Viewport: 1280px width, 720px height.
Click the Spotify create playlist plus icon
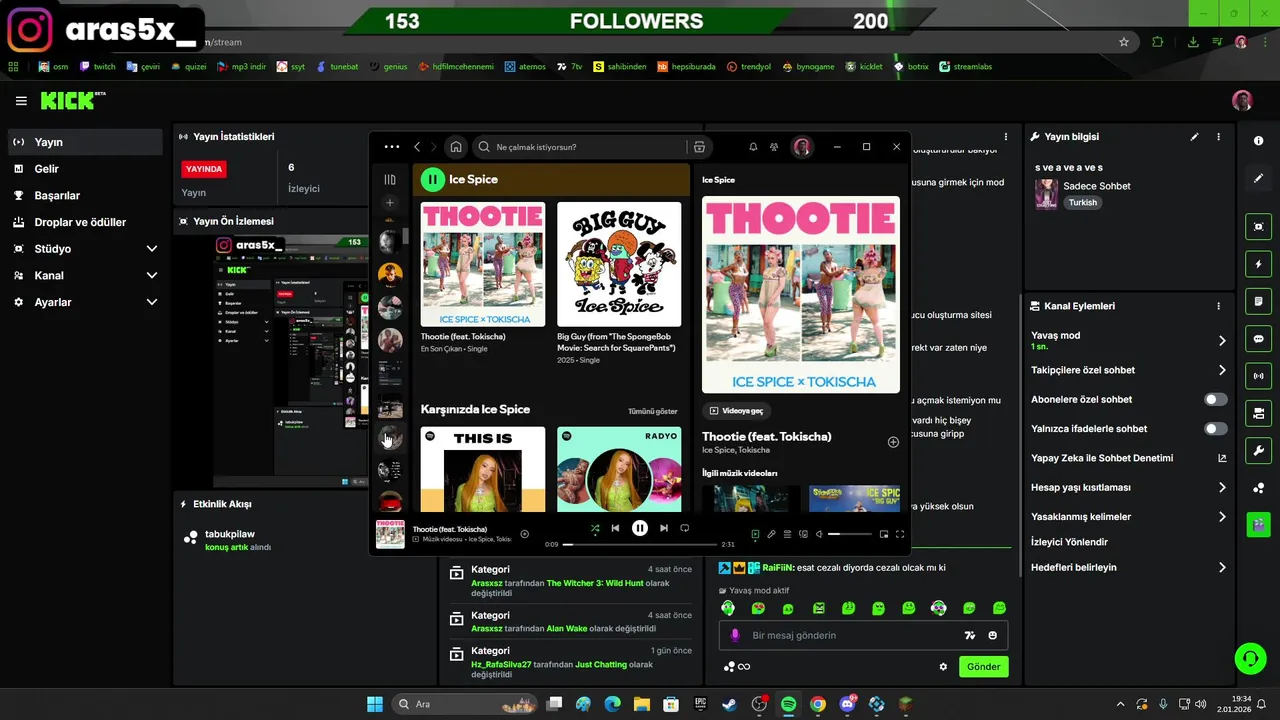coord(390,203)
